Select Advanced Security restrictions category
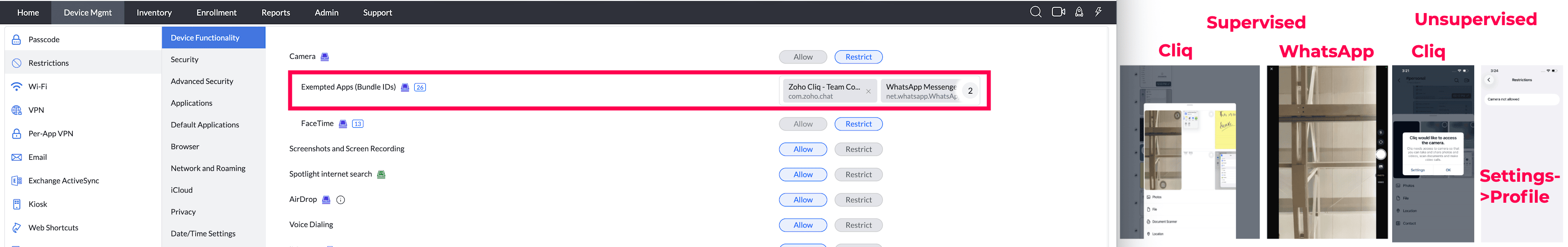 coord(202,82)
